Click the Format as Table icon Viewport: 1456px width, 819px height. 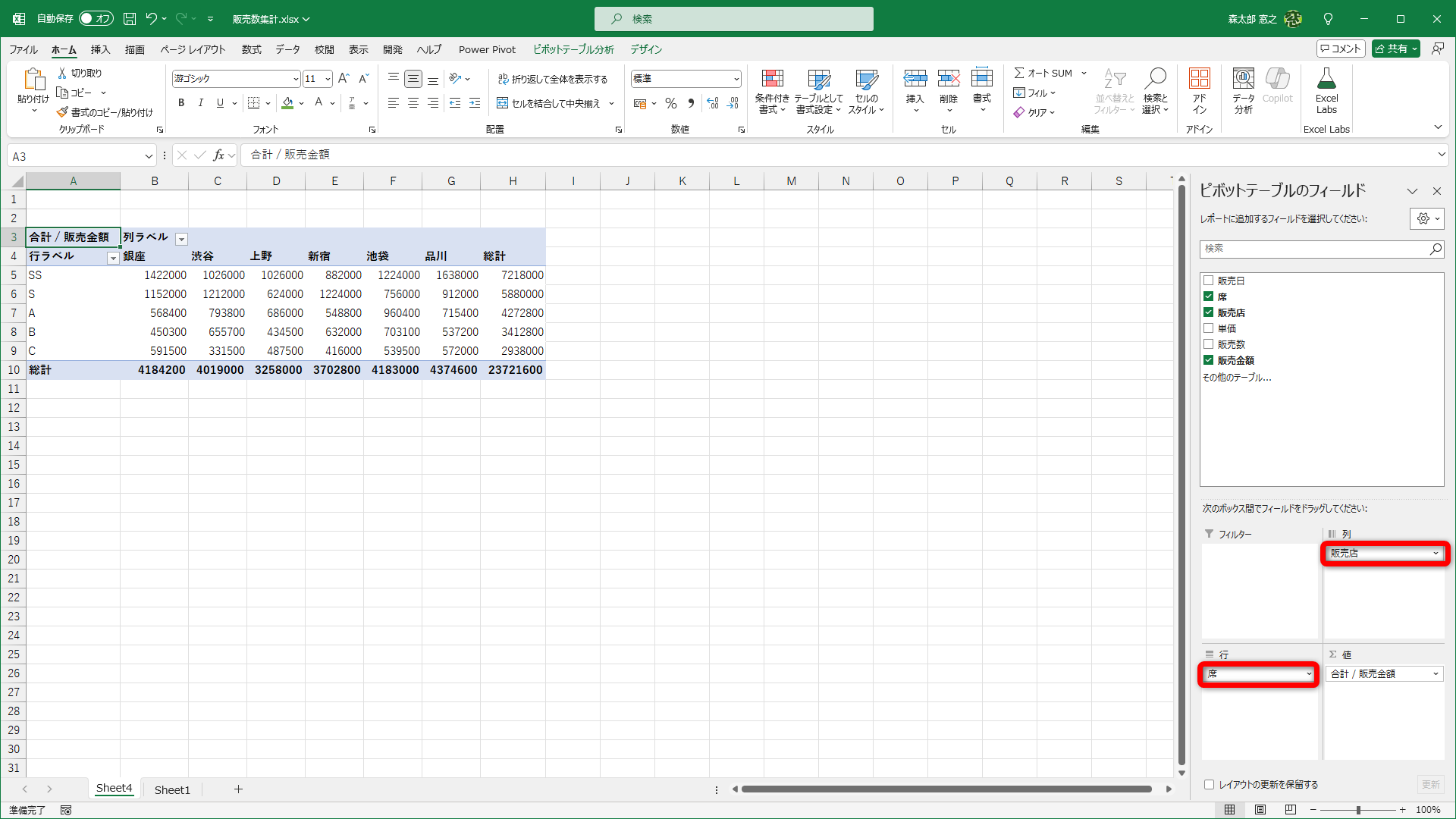pyautogui.click(x=818, y=79)
